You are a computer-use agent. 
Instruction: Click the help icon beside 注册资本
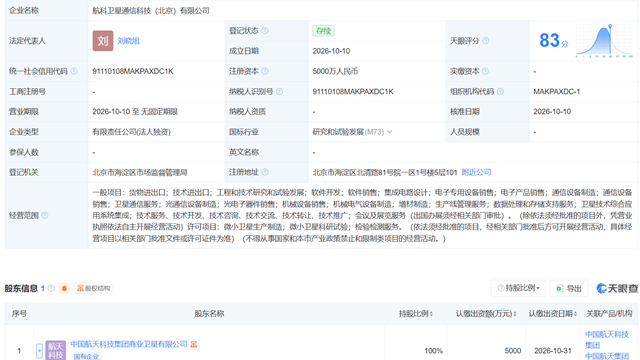265,71
